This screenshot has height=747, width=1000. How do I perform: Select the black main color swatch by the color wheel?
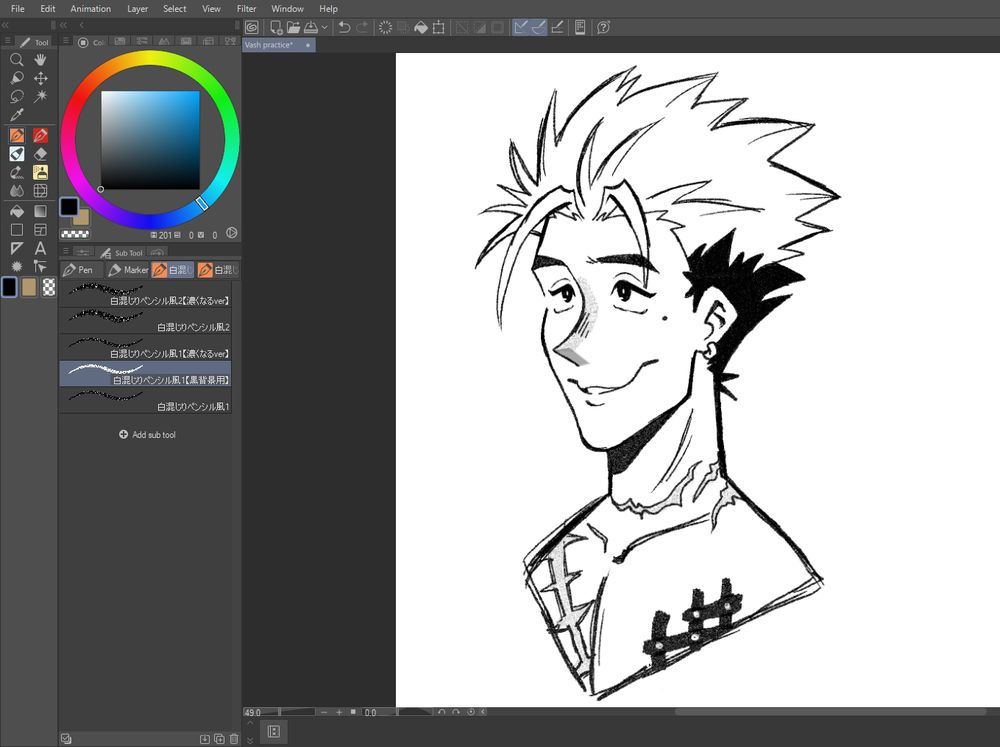(x=69, y=206)
